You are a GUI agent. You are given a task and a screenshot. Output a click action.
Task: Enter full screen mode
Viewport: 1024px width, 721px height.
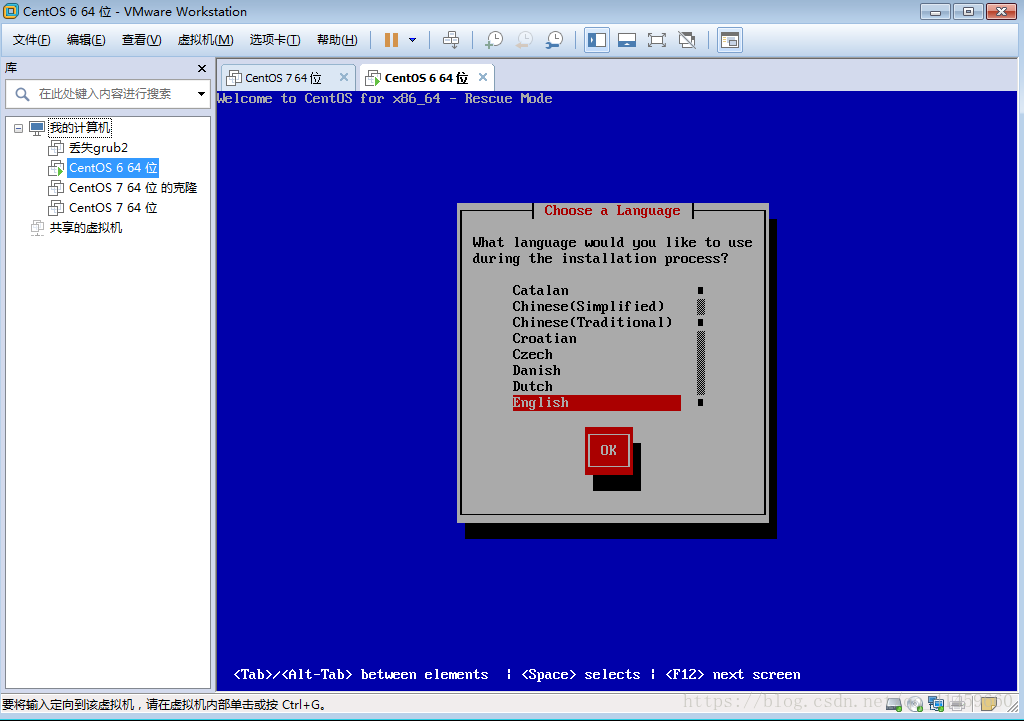tap(657, 40)
